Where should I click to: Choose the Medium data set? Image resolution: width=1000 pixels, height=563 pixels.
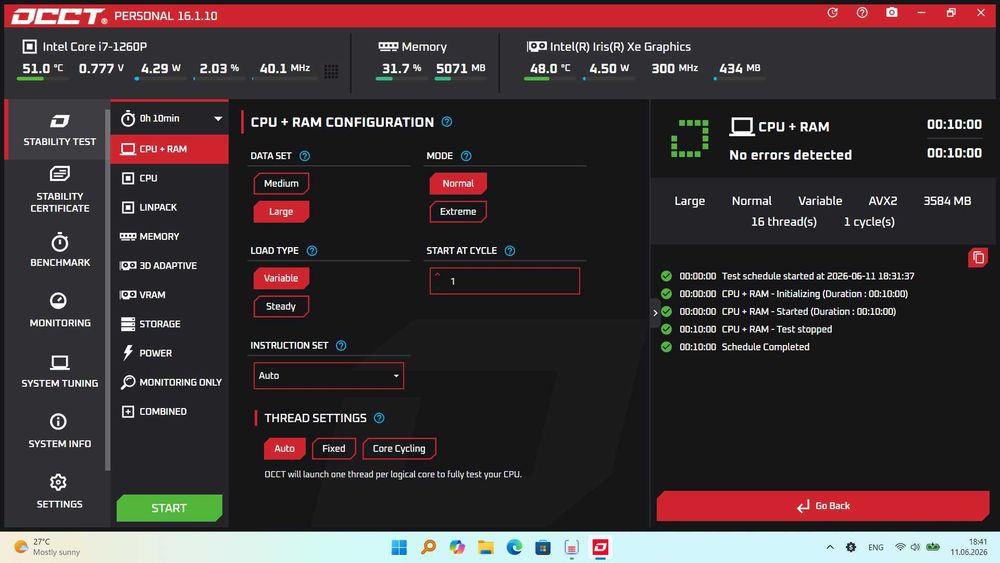pos(281,183)
